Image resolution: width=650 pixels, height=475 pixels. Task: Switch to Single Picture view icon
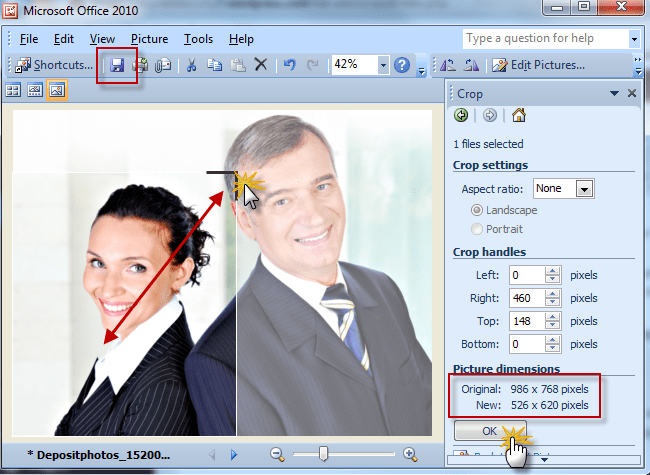[57, 90]
